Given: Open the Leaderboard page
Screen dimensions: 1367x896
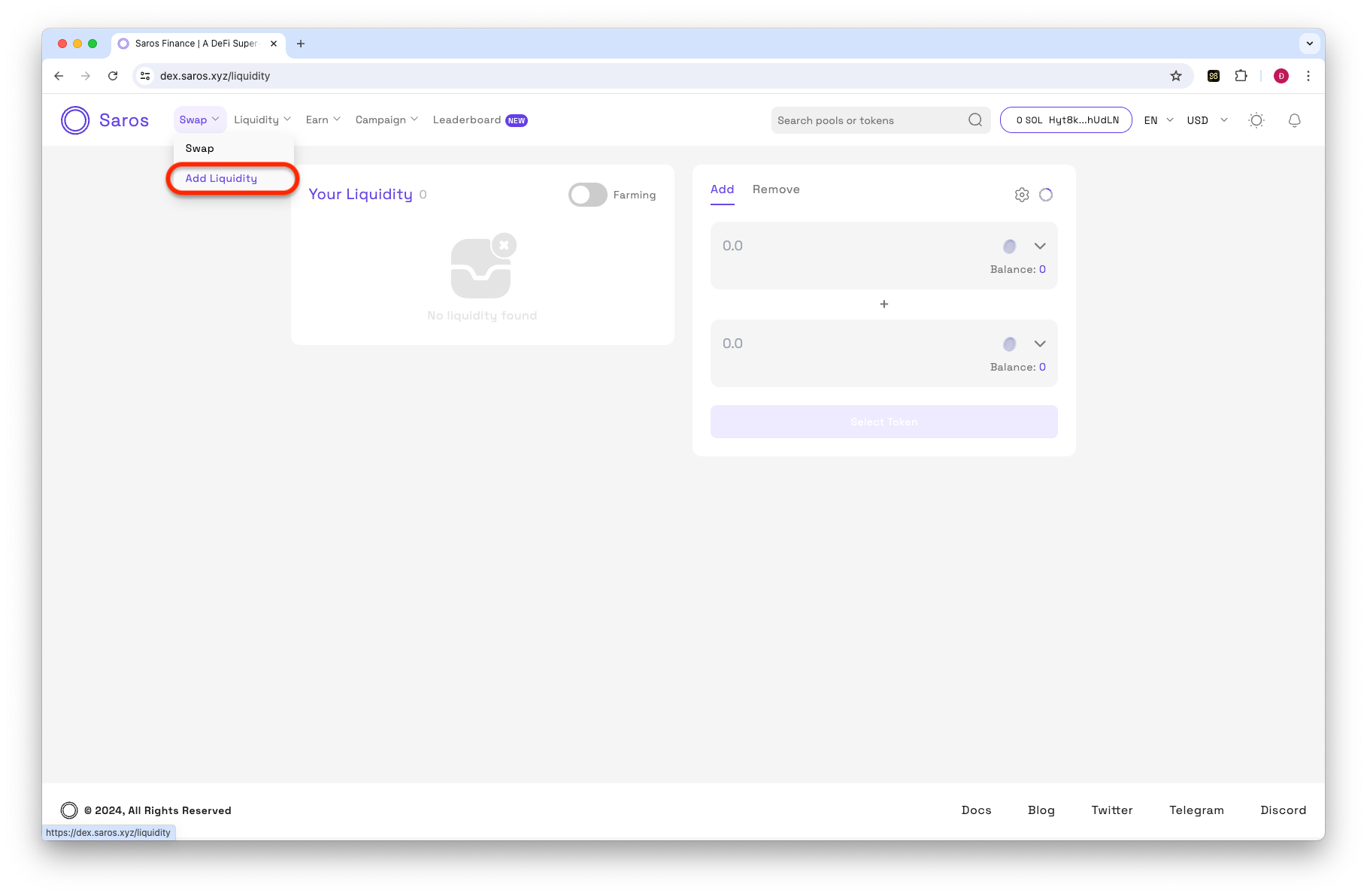Looking at the screenshot, I should 467,120.
